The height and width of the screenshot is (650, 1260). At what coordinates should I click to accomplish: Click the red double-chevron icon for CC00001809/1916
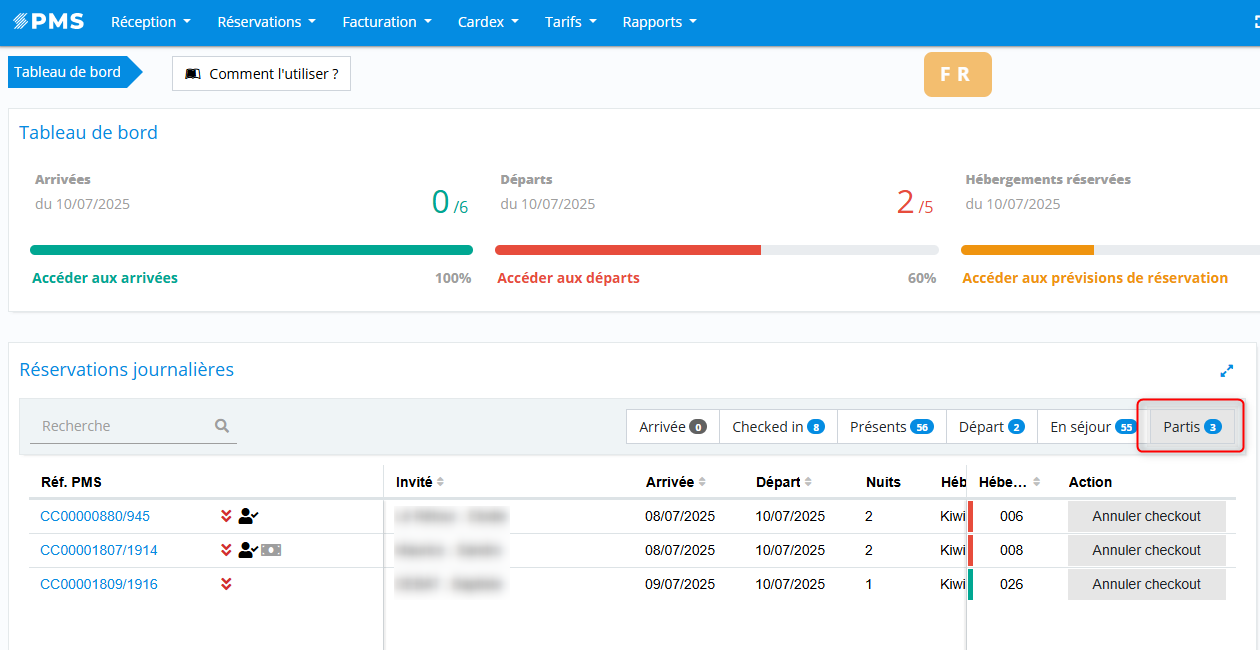(x=226, y=584)
